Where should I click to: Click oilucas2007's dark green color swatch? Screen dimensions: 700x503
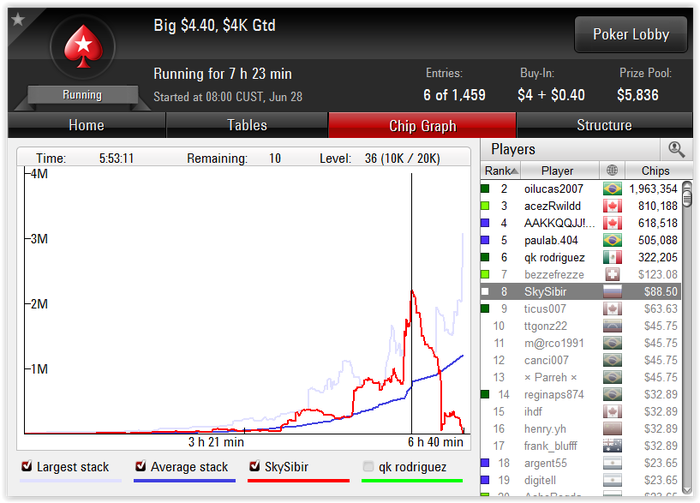[485, 189]
